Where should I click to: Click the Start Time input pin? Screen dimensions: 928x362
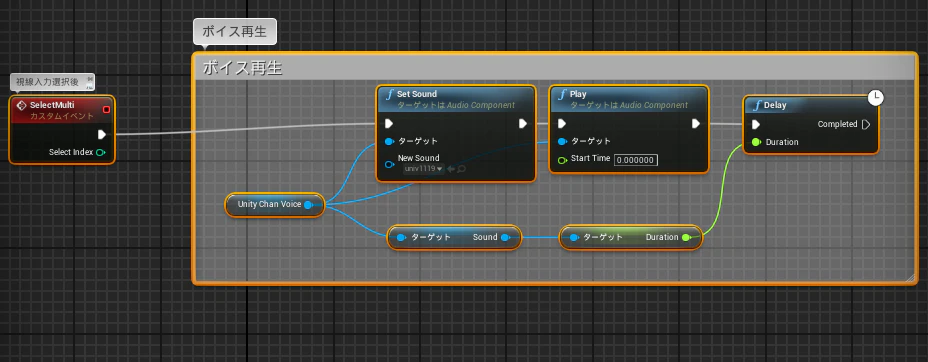click(x=562, y=160)
